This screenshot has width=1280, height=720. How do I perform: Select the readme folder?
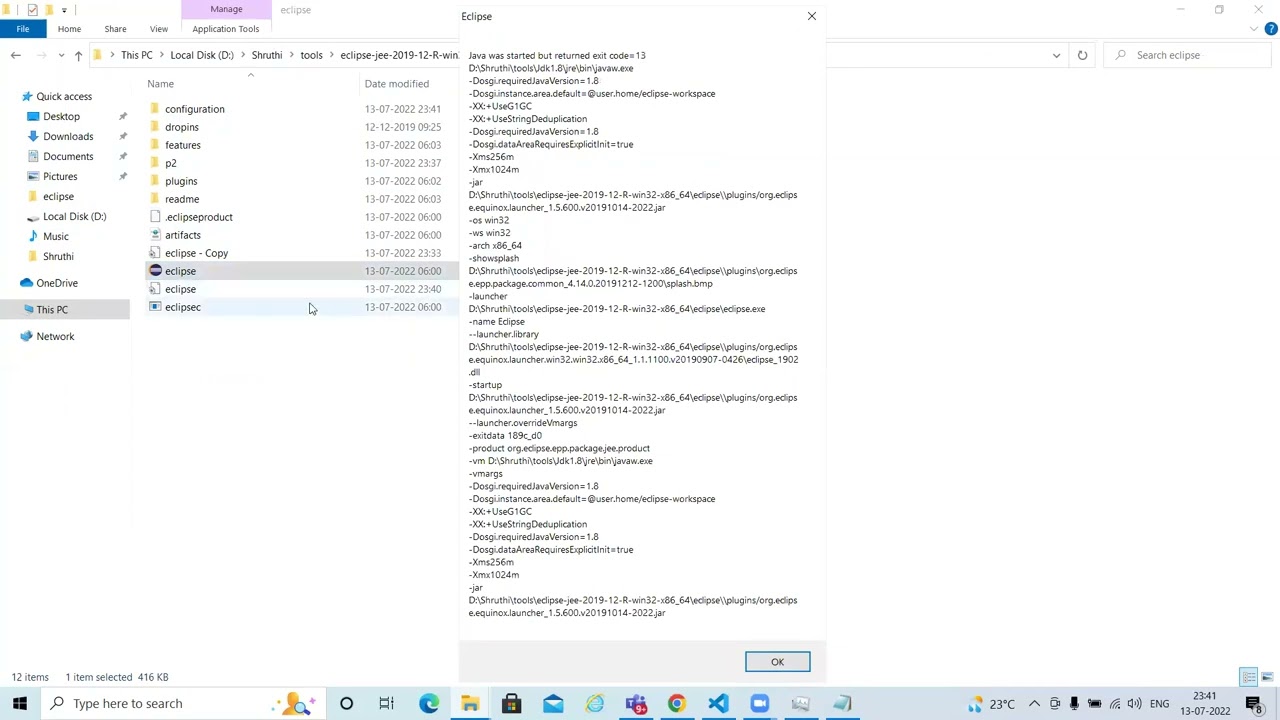click(x=182, y=199)
